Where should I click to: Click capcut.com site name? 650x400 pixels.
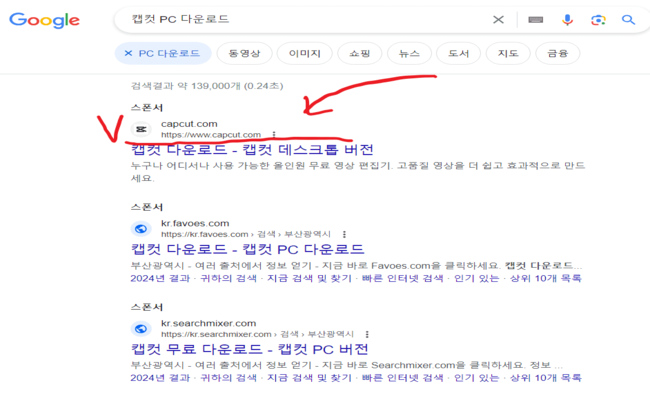[189, 124]
